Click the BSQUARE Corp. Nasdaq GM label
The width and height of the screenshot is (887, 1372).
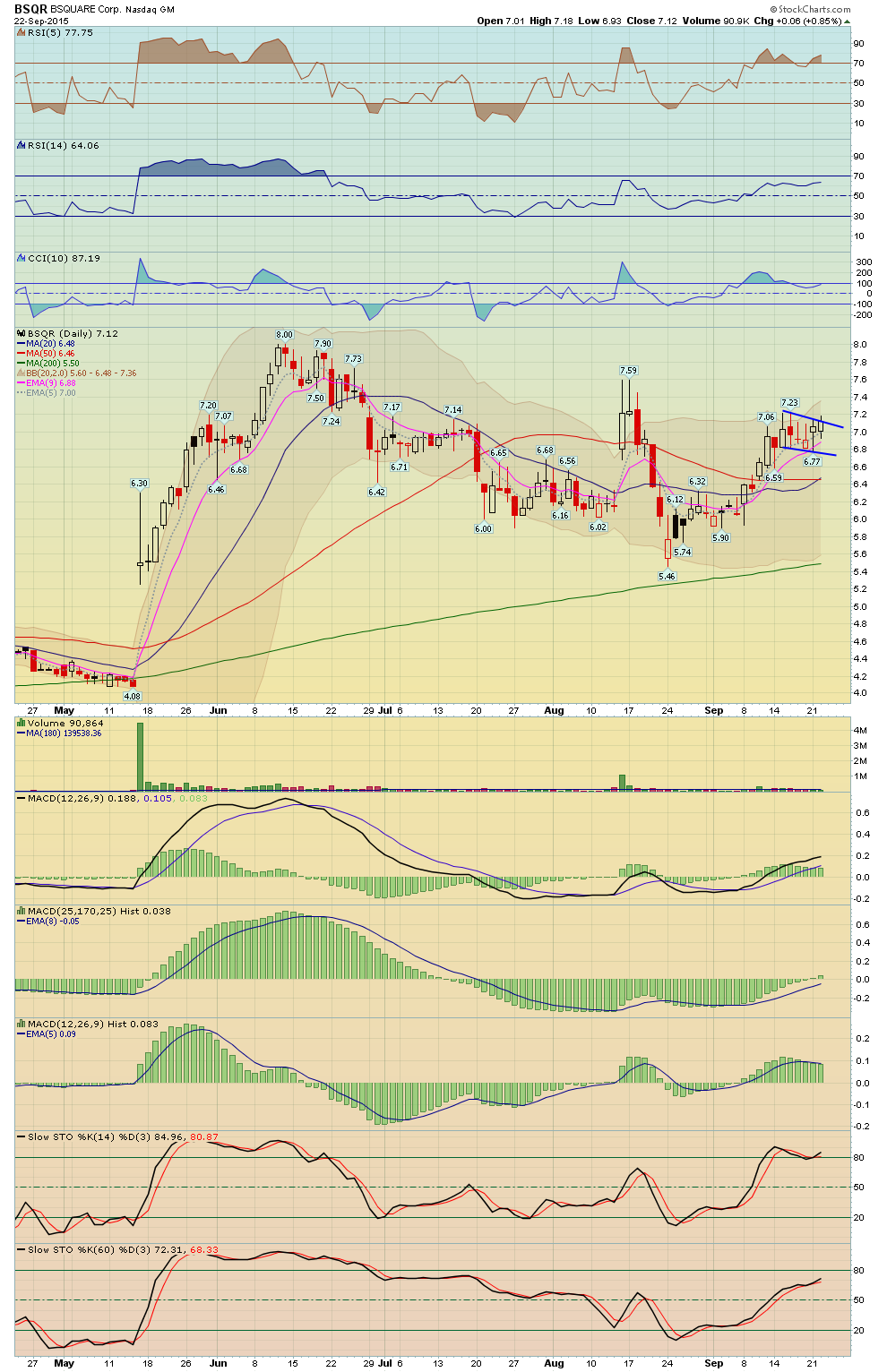coord(113,10)
